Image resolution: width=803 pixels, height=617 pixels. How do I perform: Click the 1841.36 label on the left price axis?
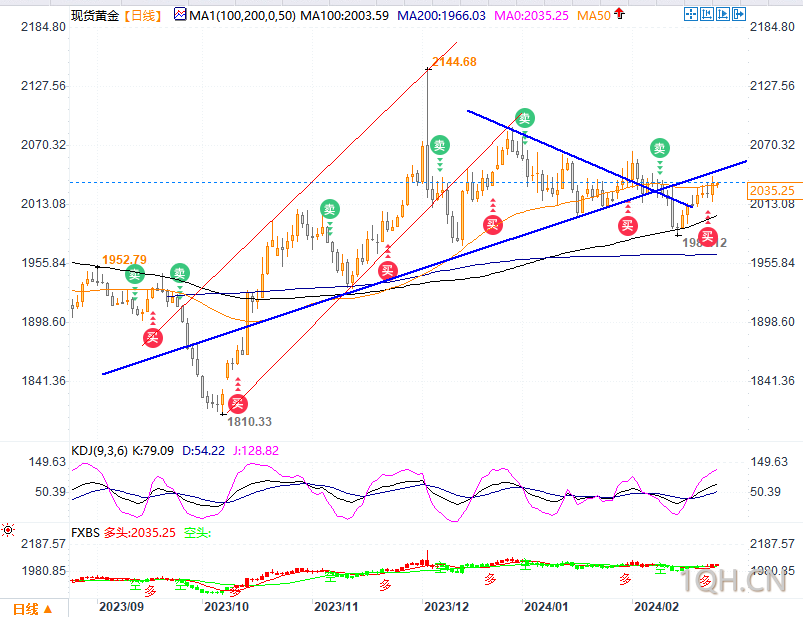point(44,380)
